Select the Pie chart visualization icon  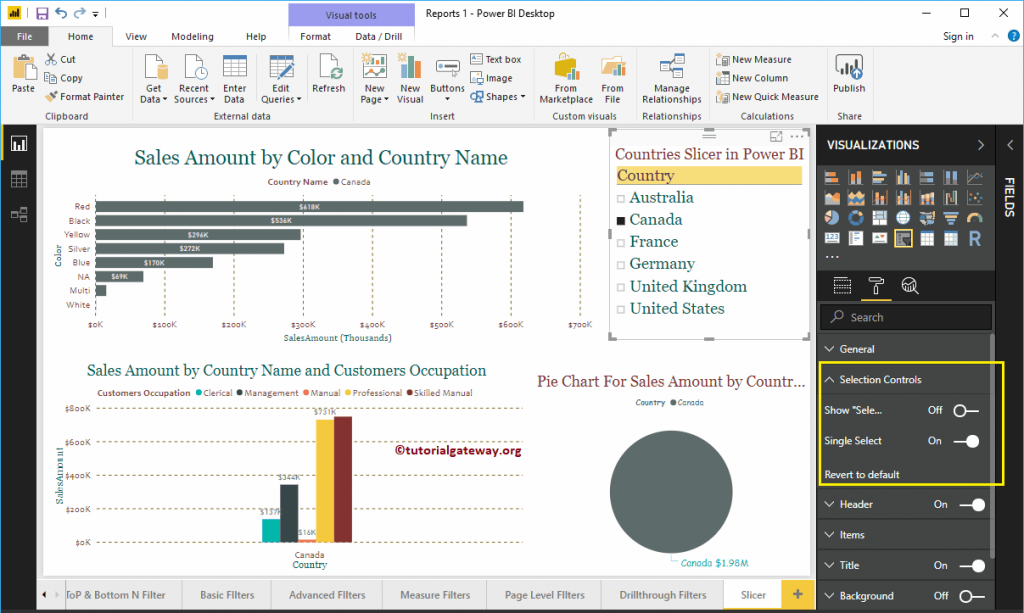click(x=832, y=216)
